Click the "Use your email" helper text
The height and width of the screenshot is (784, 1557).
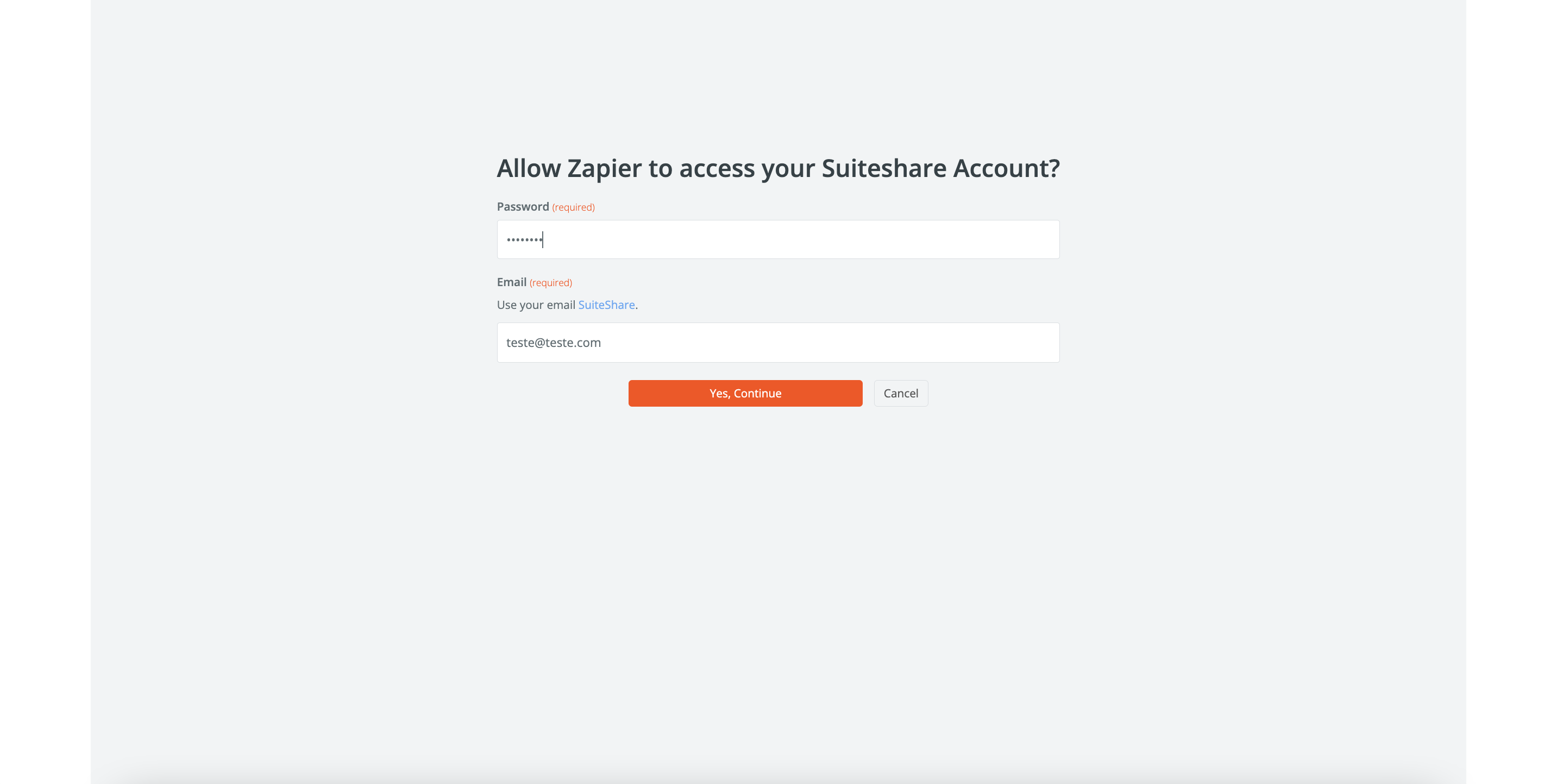point(536,305)
